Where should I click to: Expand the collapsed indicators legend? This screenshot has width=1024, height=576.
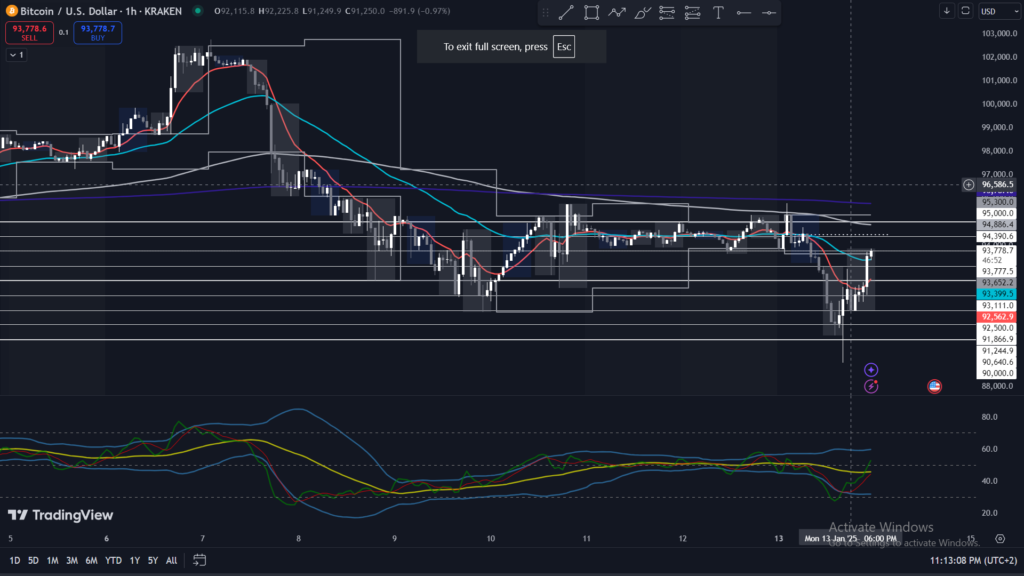click(17, 55)
